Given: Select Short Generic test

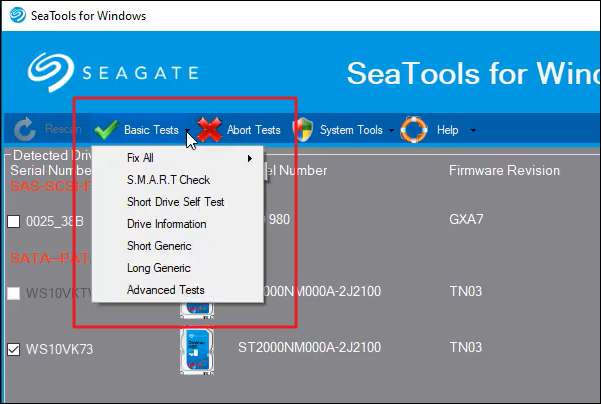Looking at the screenshot, I should pos(178,246).
